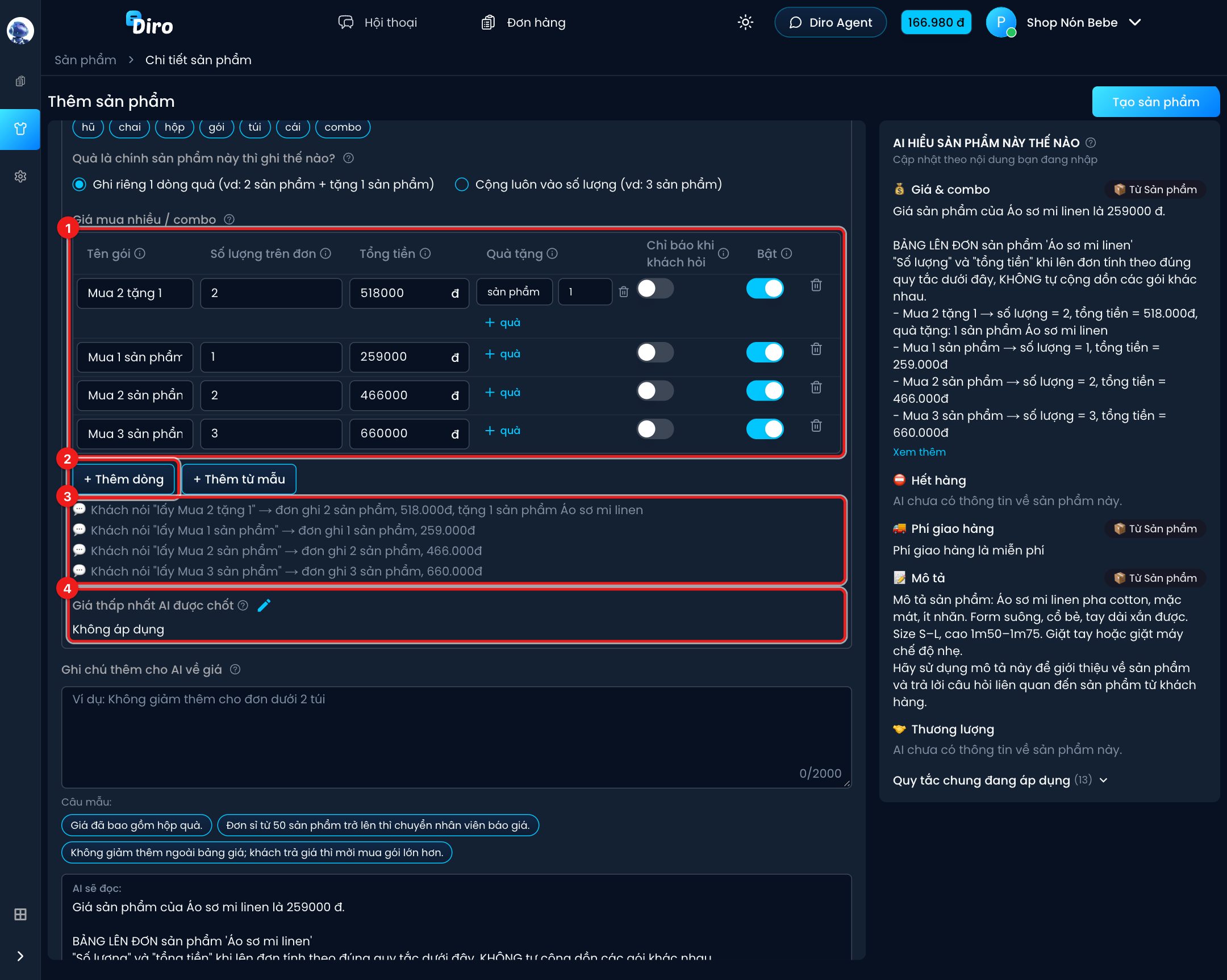The height and width of the screenshot is (980, 1227).
Task: Open the Đơn hàng tab
Action: pyautogui.click(x=523, y=22)
